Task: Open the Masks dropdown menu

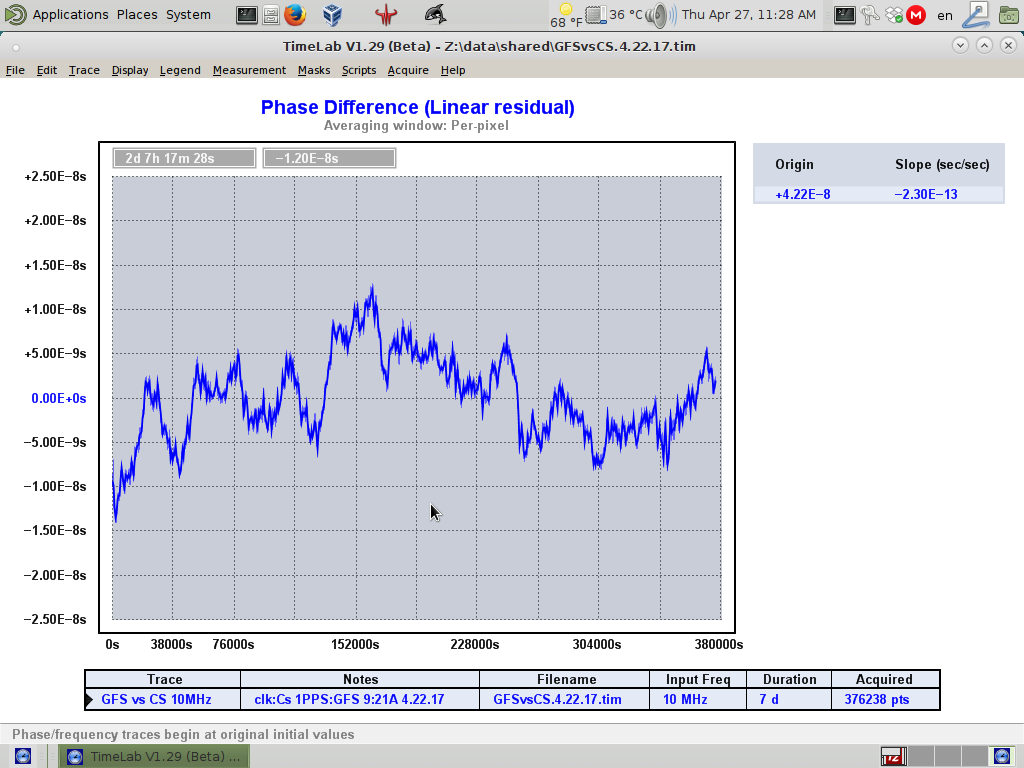Action: tap(314, 70)
